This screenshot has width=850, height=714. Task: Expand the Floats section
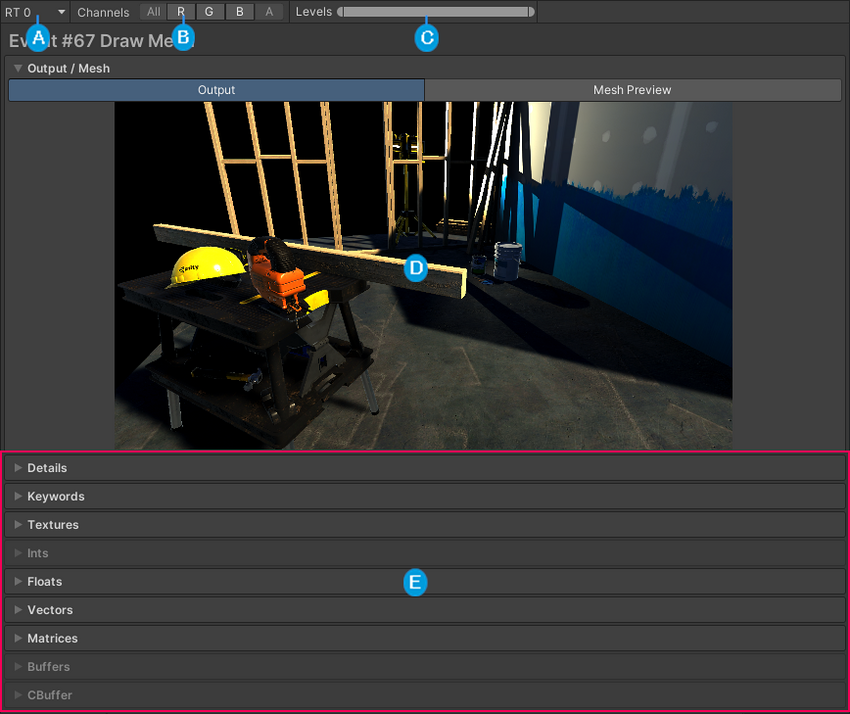click(44, 581)
